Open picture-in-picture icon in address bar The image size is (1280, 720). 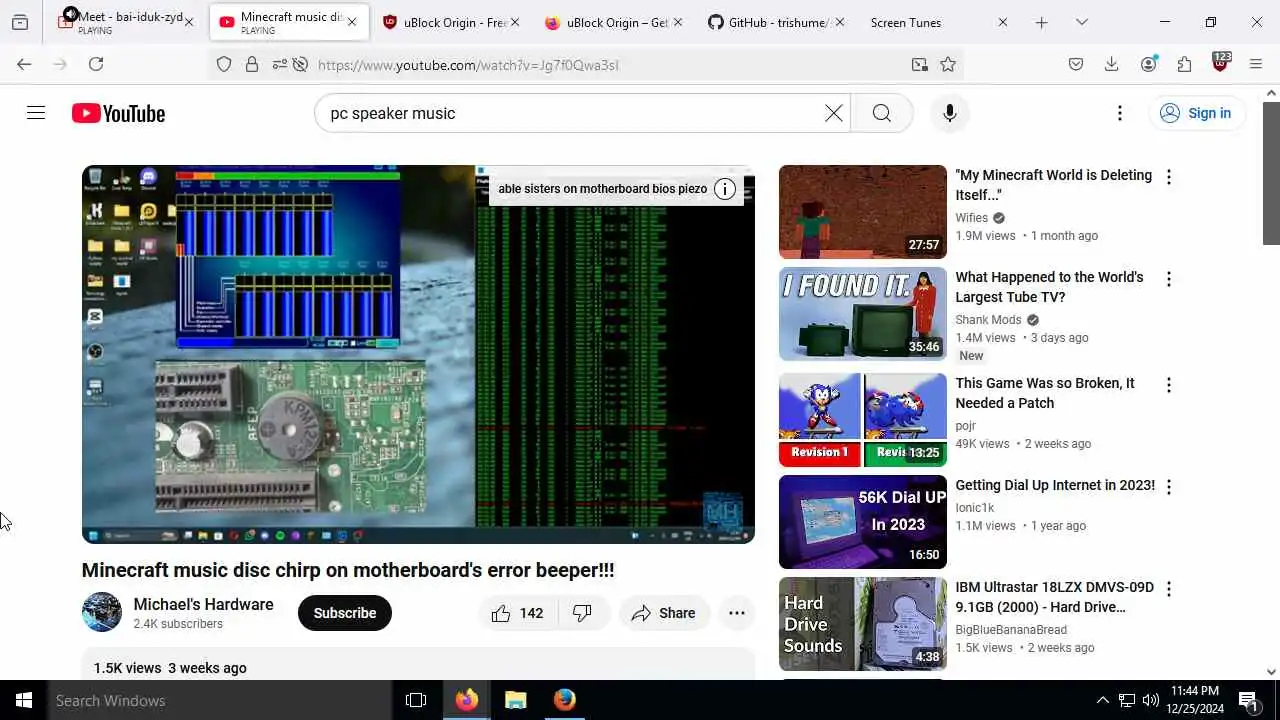tap(919, 64)
